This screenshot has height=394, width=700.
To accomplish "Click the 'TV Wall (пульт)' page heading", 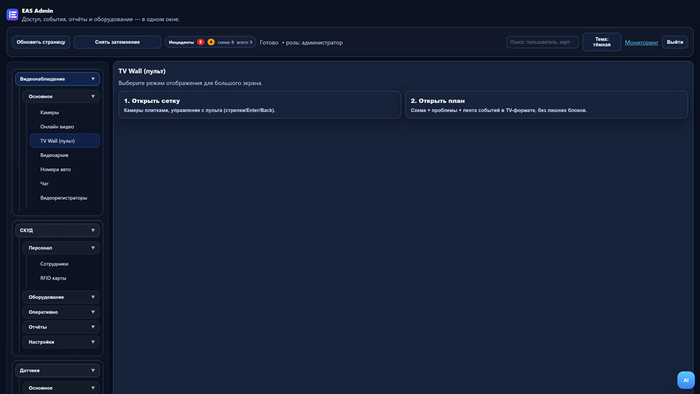I will (x=142, y=71).
